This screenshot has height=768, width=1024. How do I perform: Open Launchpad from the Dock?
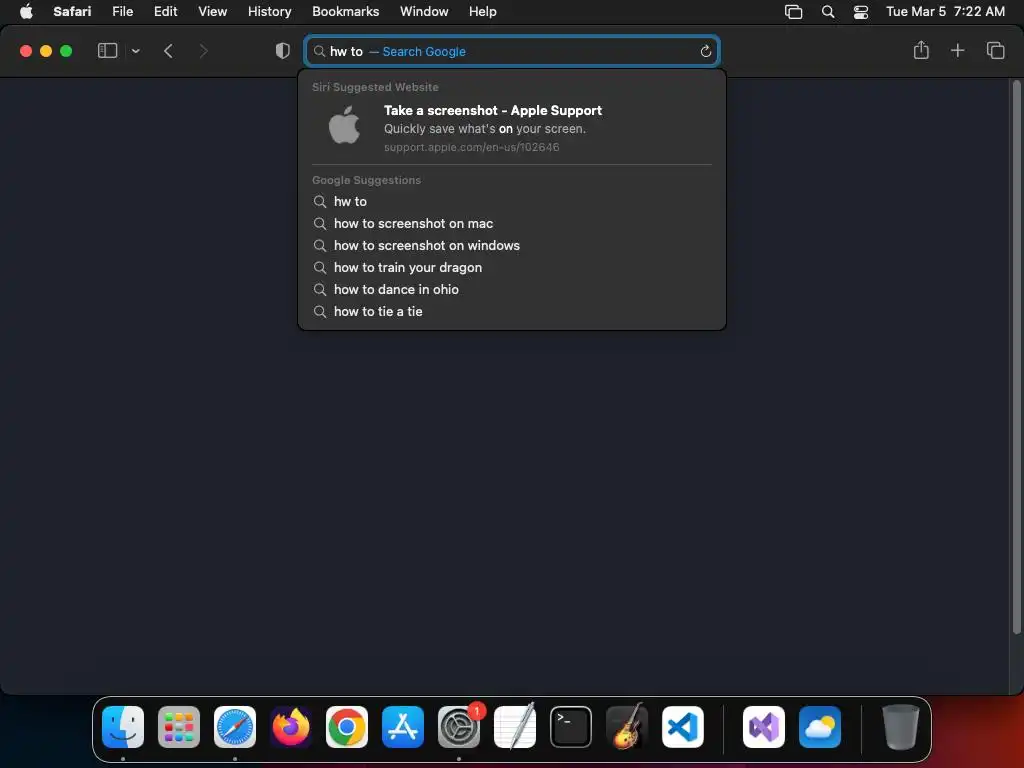[x=179, y=727]
